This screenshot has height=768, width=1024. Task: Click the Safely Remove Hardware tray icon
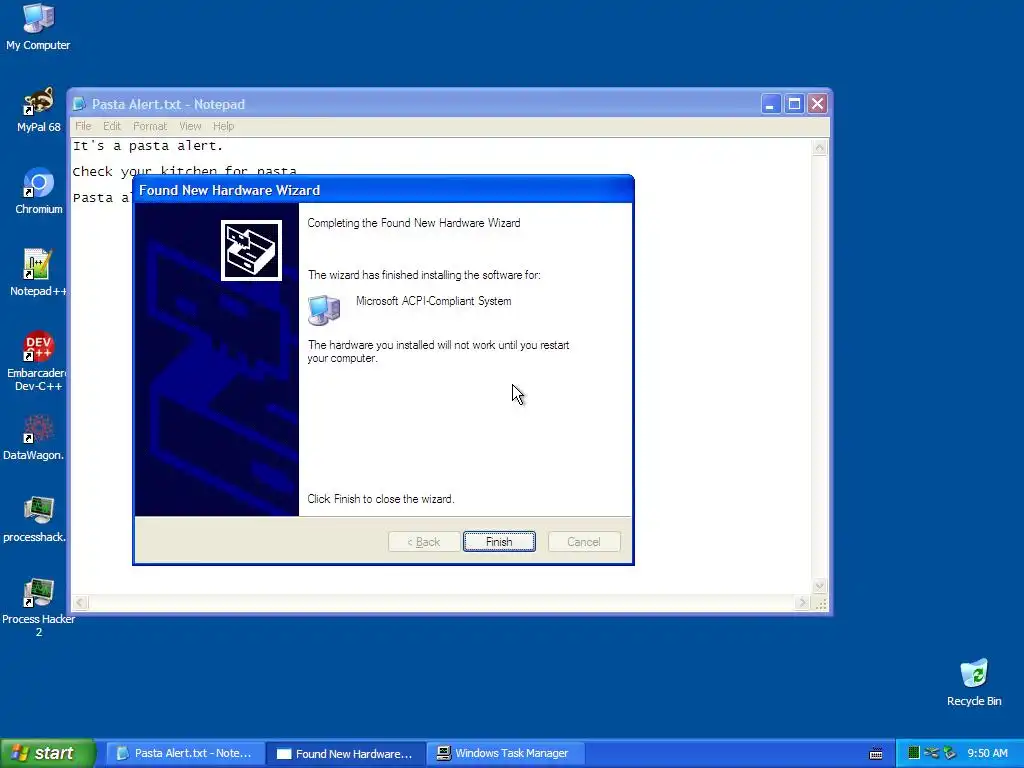click(950, 753)
